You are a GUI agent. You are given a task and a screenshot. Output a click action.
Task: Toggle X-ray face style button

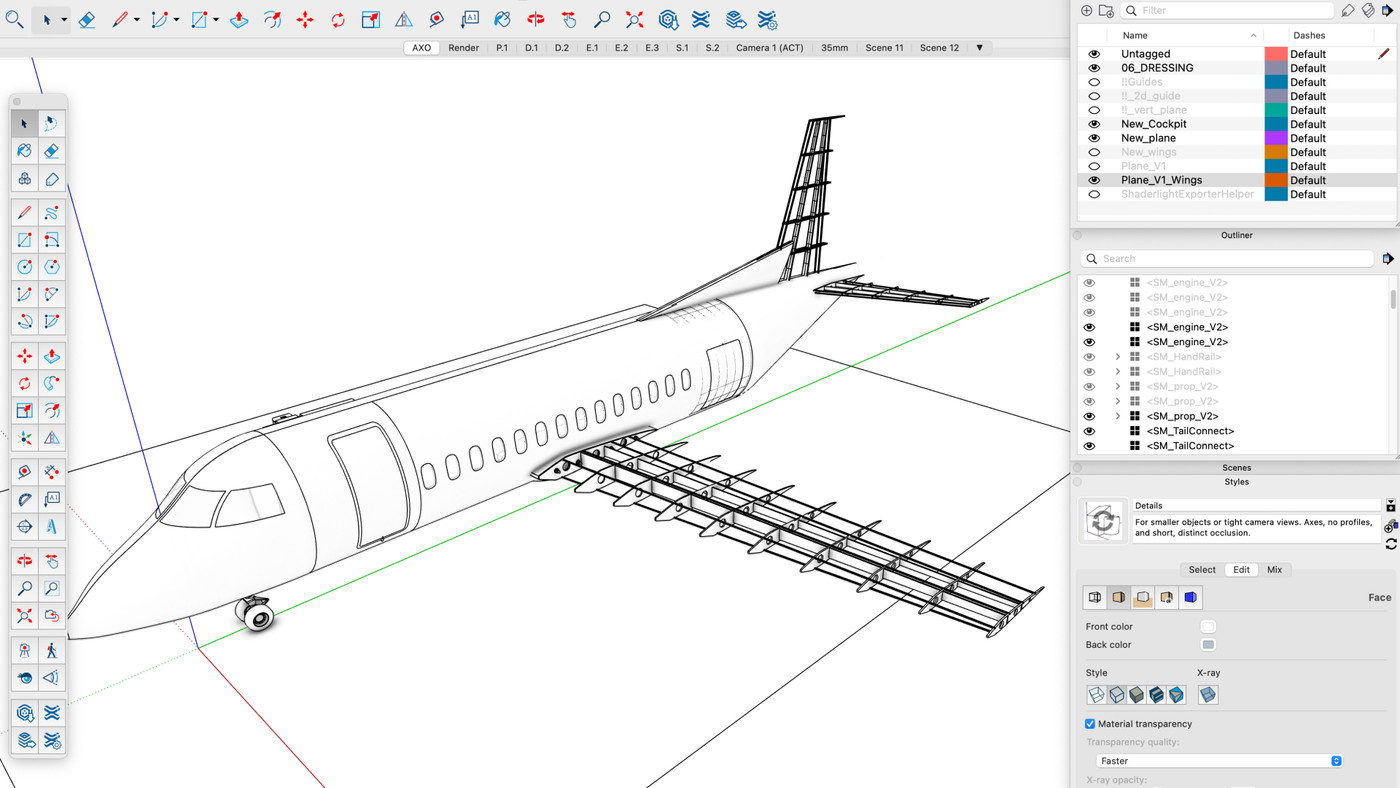[1208, 695]
